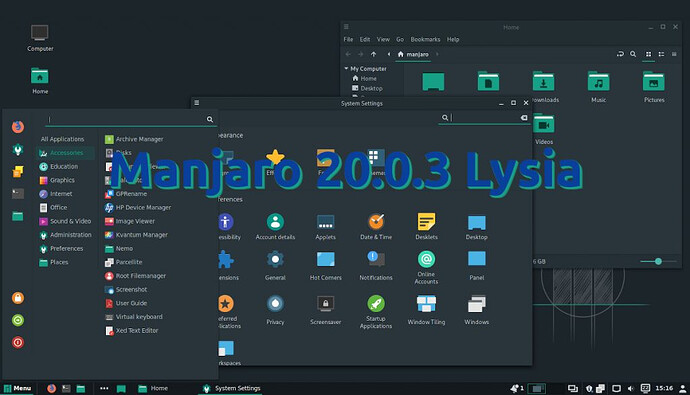Open file manager window hamburger menu
The height and width of the screenshot is (395, 690).
346,27
